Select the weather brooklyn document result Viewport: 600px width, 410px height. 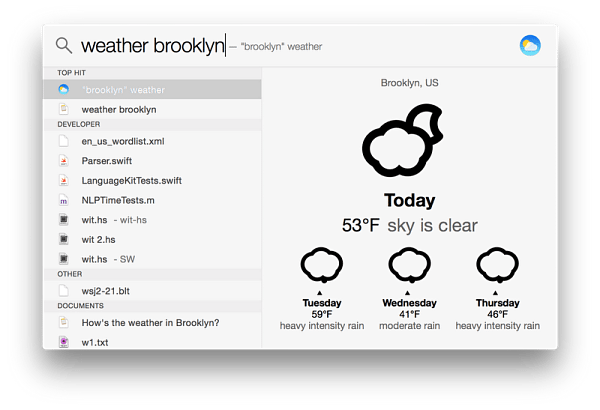coord(152,109)
